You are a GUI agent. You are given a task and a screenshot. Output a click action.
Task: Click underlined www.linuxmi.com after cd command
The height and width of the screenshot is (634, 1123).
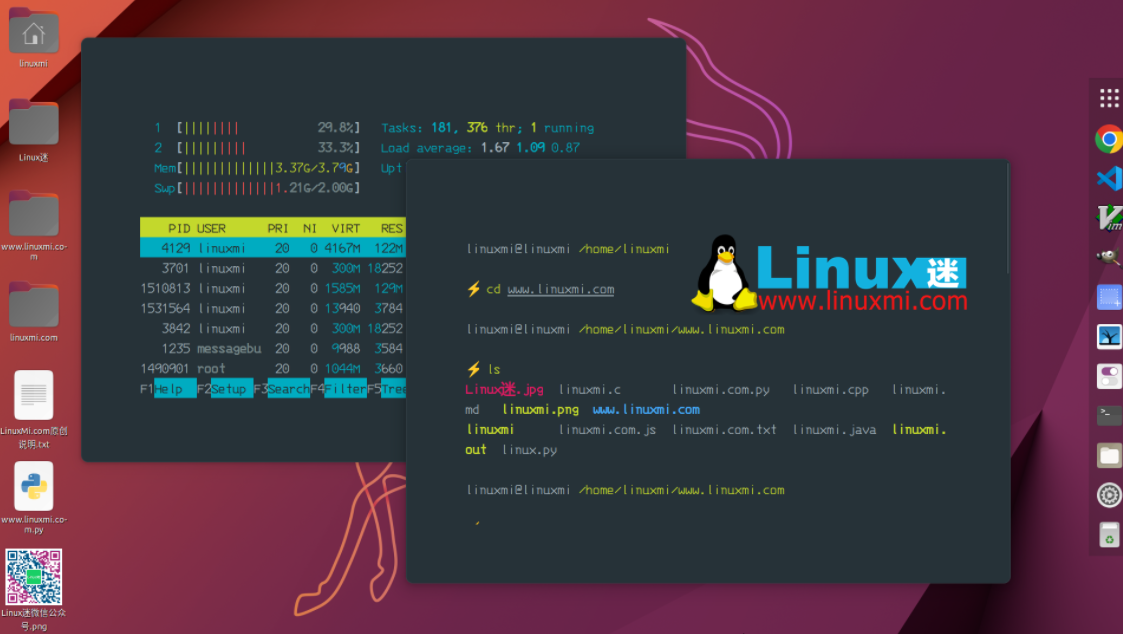pos(561,289)
